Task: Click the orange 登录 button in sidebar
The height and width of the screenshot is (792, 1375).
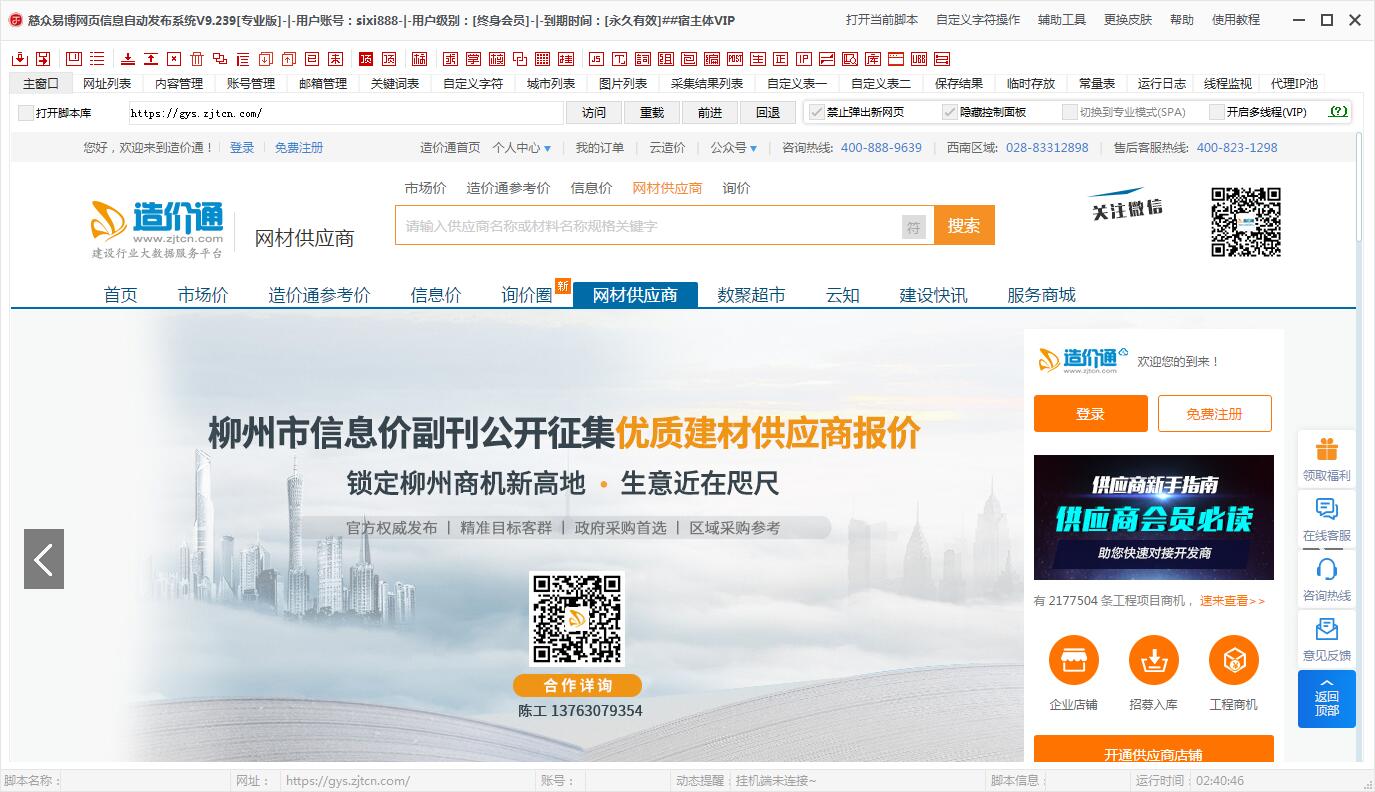Action: [1090, 413]
